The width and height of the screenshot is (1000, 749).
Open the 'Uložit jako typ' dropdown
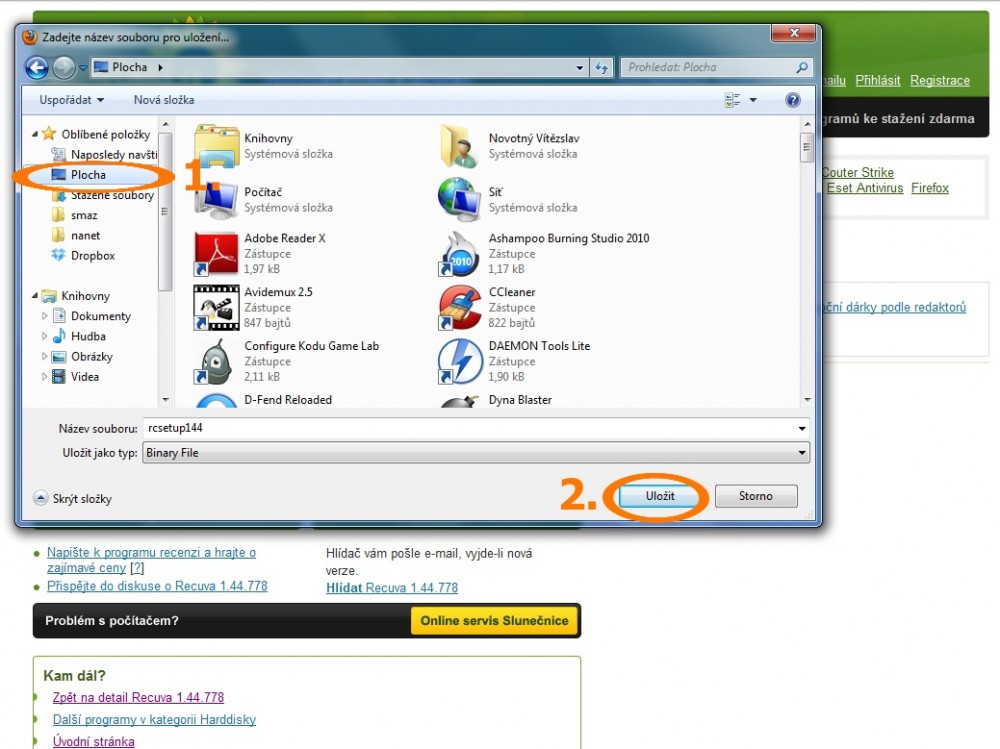(x=475, y=453)
